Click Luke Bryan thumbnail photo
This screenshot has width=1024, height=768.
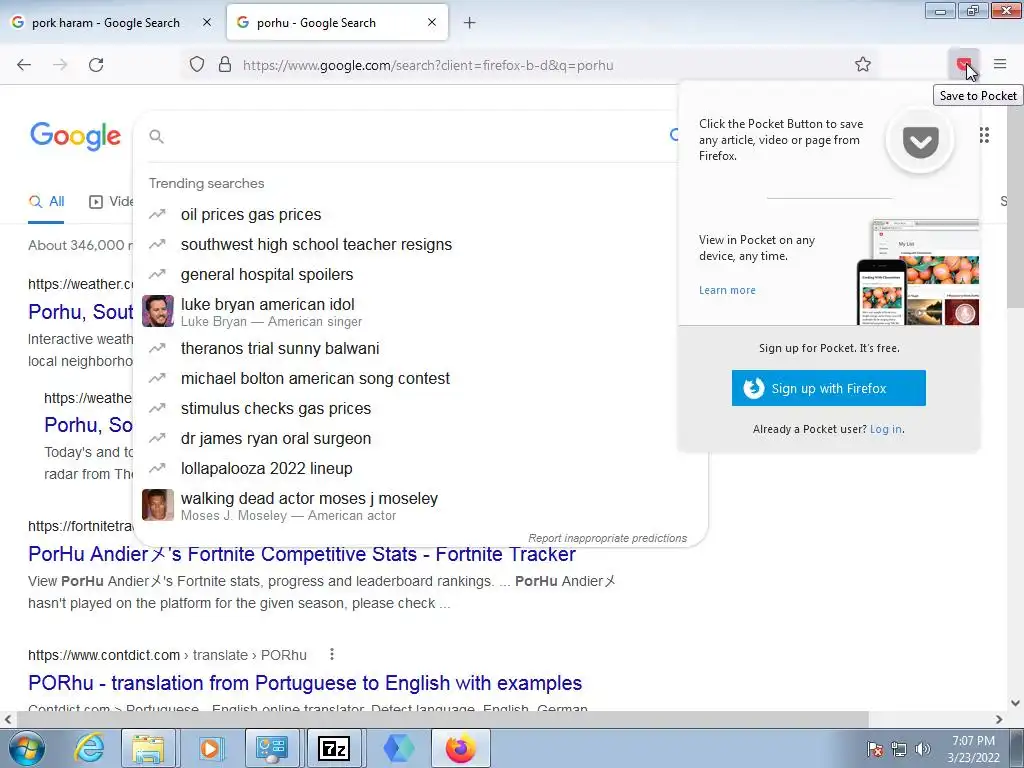[158, 311]
